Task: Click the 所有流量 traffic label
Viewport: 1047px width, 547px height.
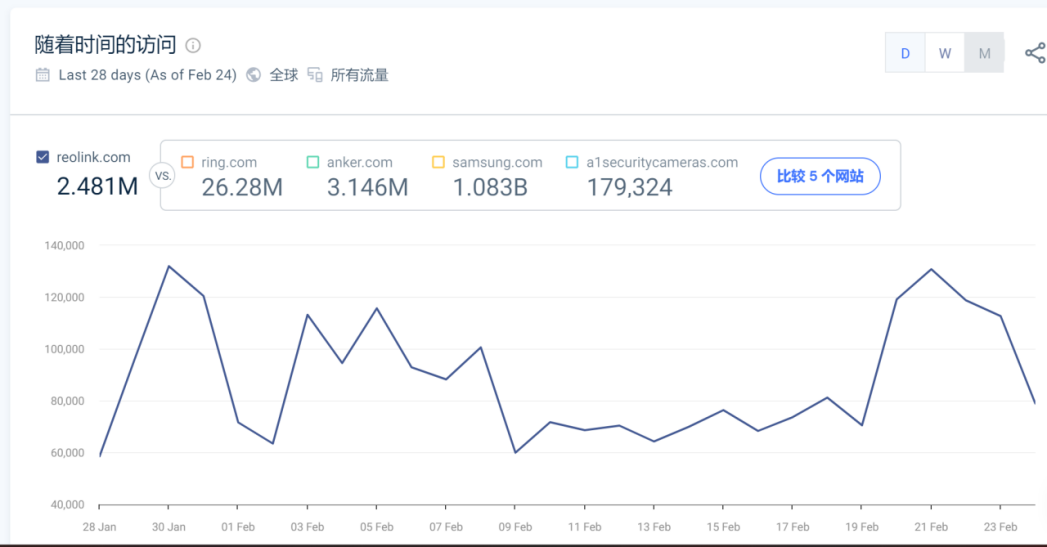Action: click(359, 75)
